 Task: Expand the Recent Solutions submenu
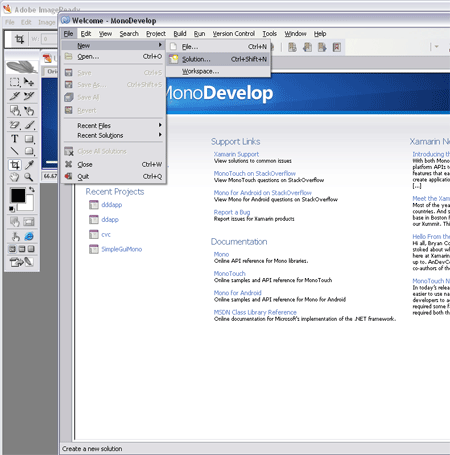point(113,136)
